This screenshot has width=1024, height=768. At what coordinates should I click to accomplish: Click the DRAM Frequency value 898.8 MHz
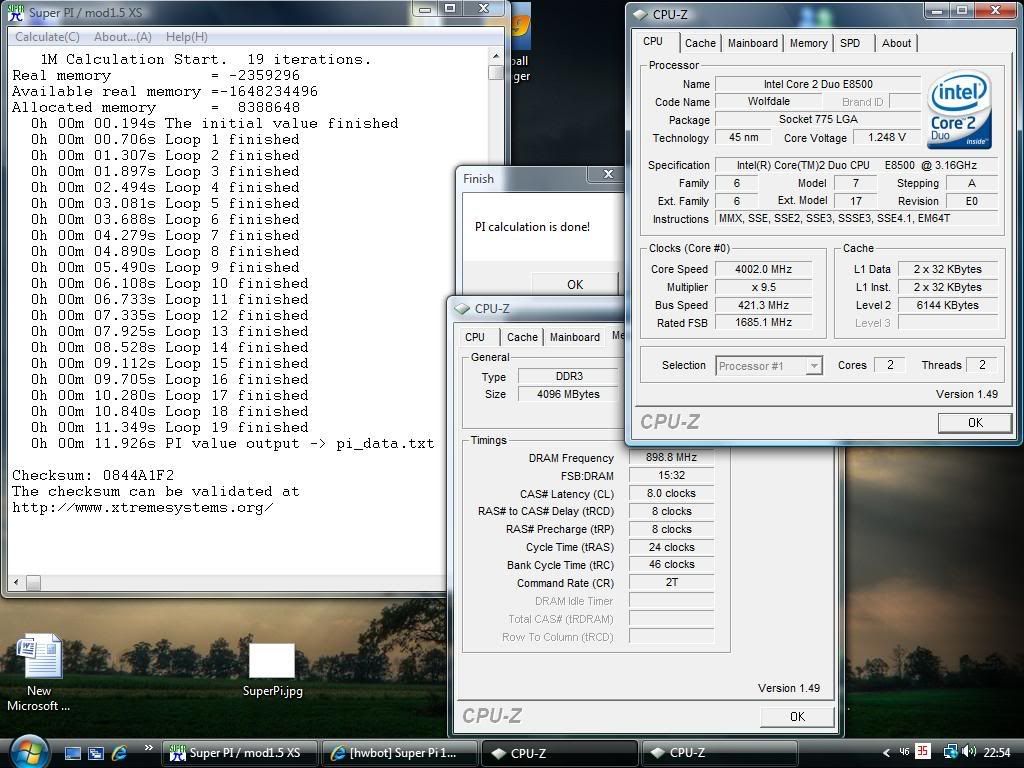click(671, 457)
